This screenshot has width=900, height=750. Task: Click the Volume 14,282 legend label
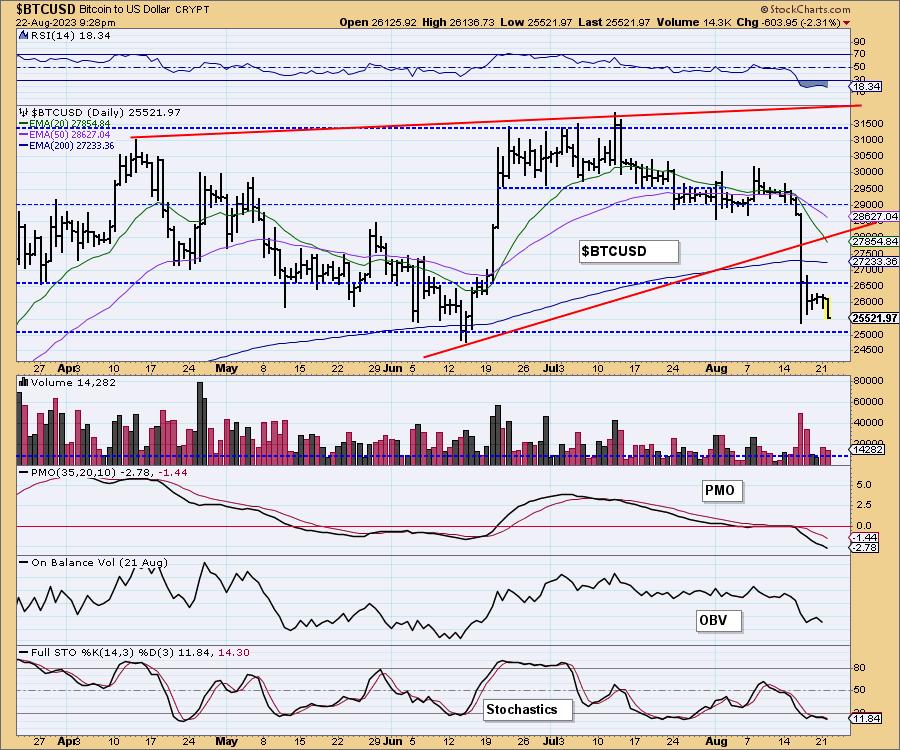click(73, 382)
